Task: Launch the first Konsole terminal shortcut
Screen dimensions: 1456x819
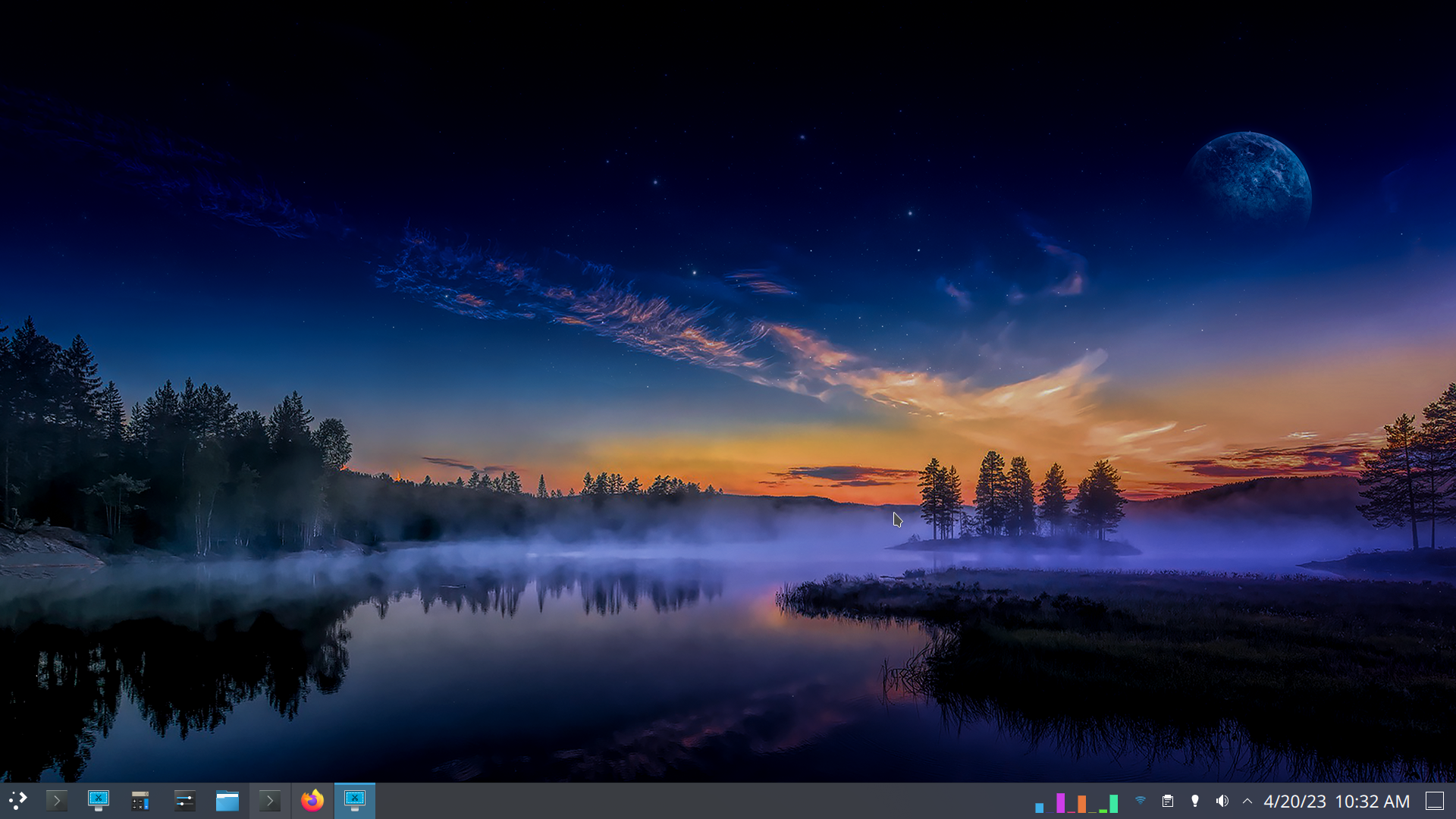Action: 56,801
